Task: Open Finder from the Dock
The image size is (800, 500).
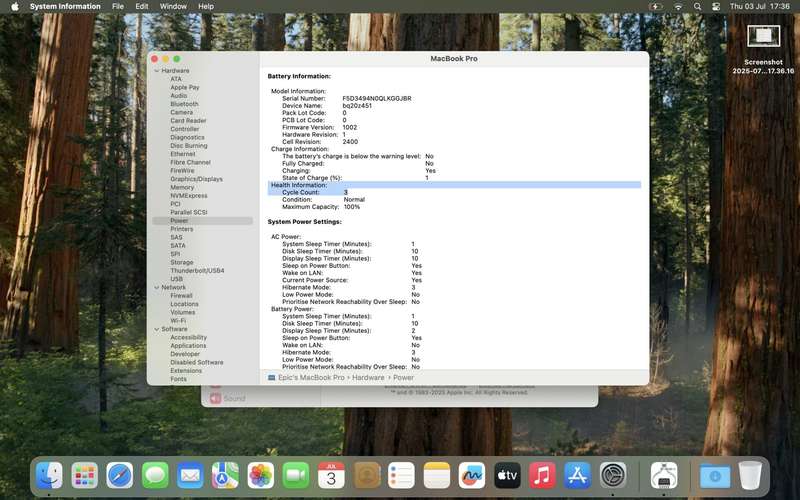Action: coord(49,475)
